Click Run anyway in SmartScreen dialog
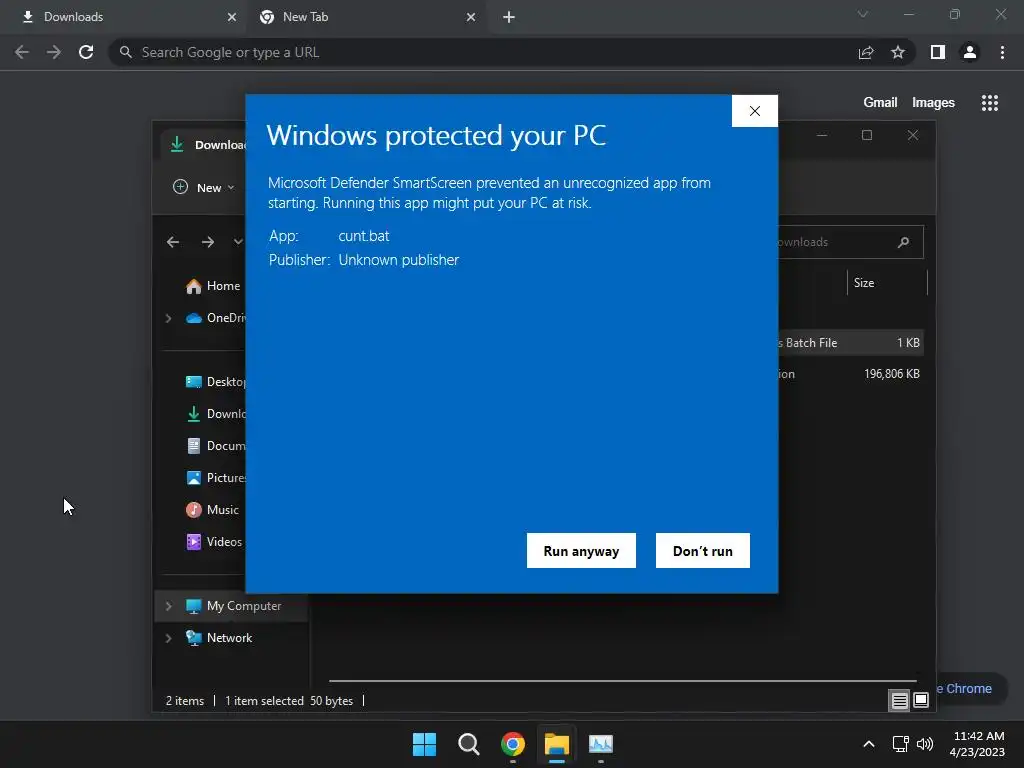This screenshot has width=1024, height=768. point(581,551)
